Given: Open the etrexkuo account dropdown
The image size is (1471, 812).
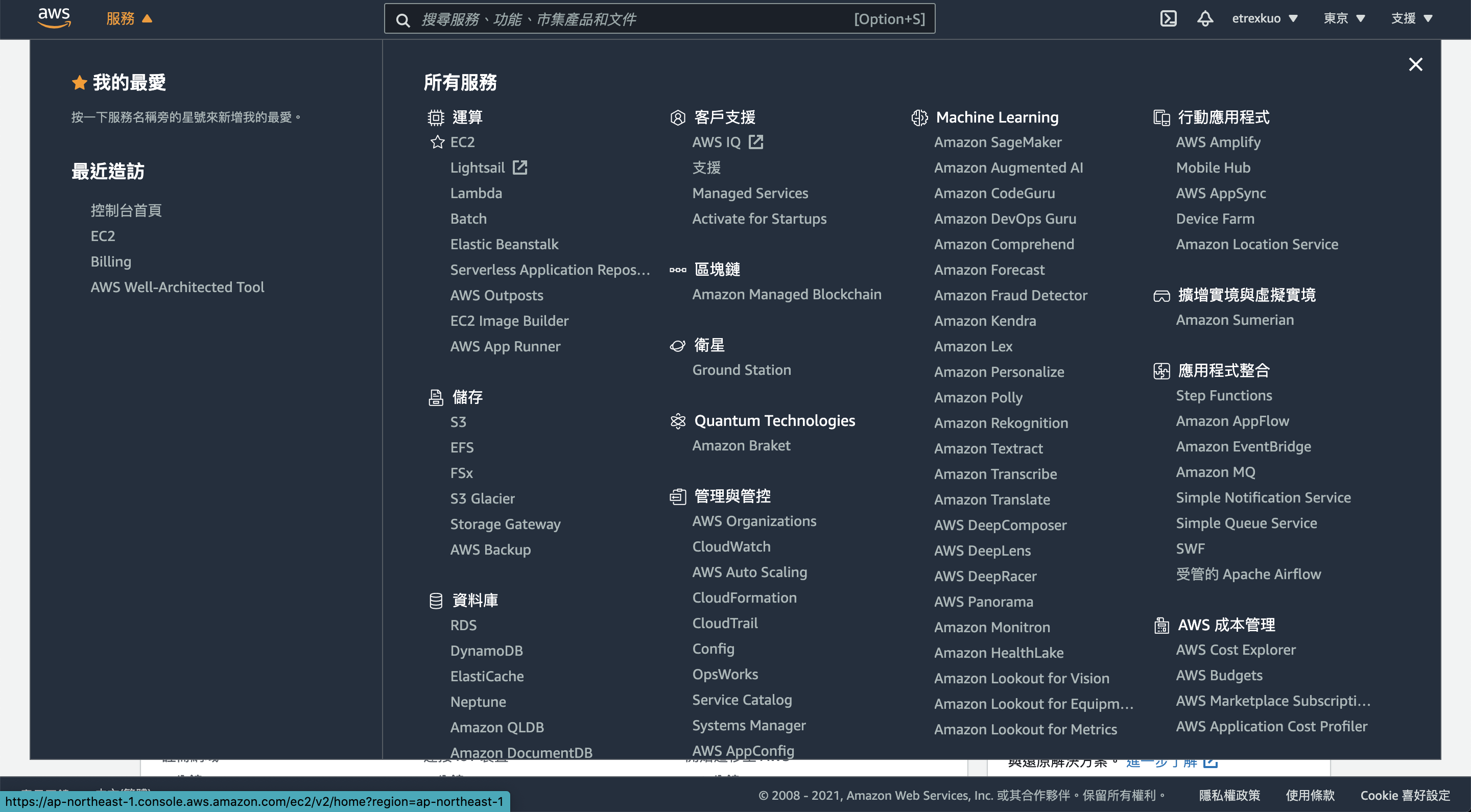Looking at the screenshot, I should 1265,18.
